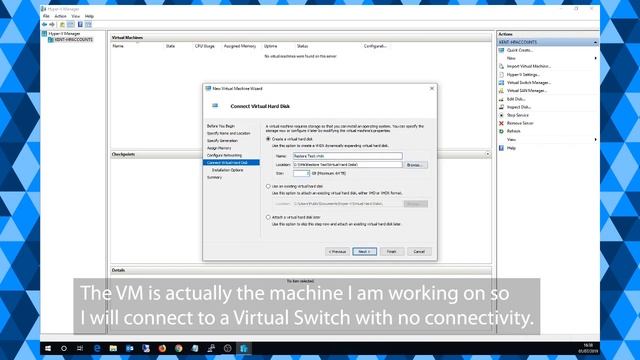The image size is (640, 360).
Task: Expand the New submenu in Actions pane
Action: tap(596, 58)
